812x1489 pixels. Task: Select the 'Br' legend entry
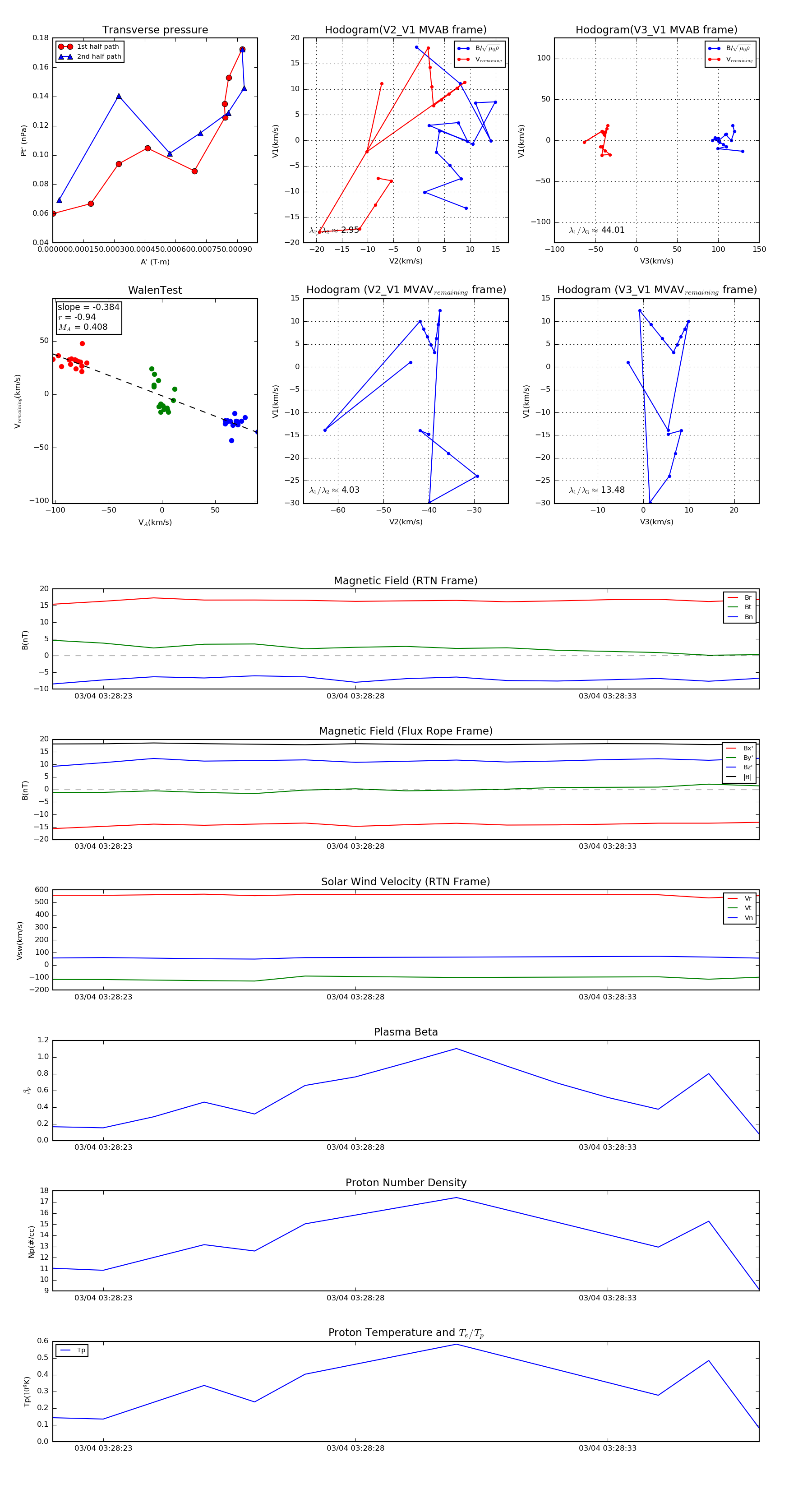(740, 598)
